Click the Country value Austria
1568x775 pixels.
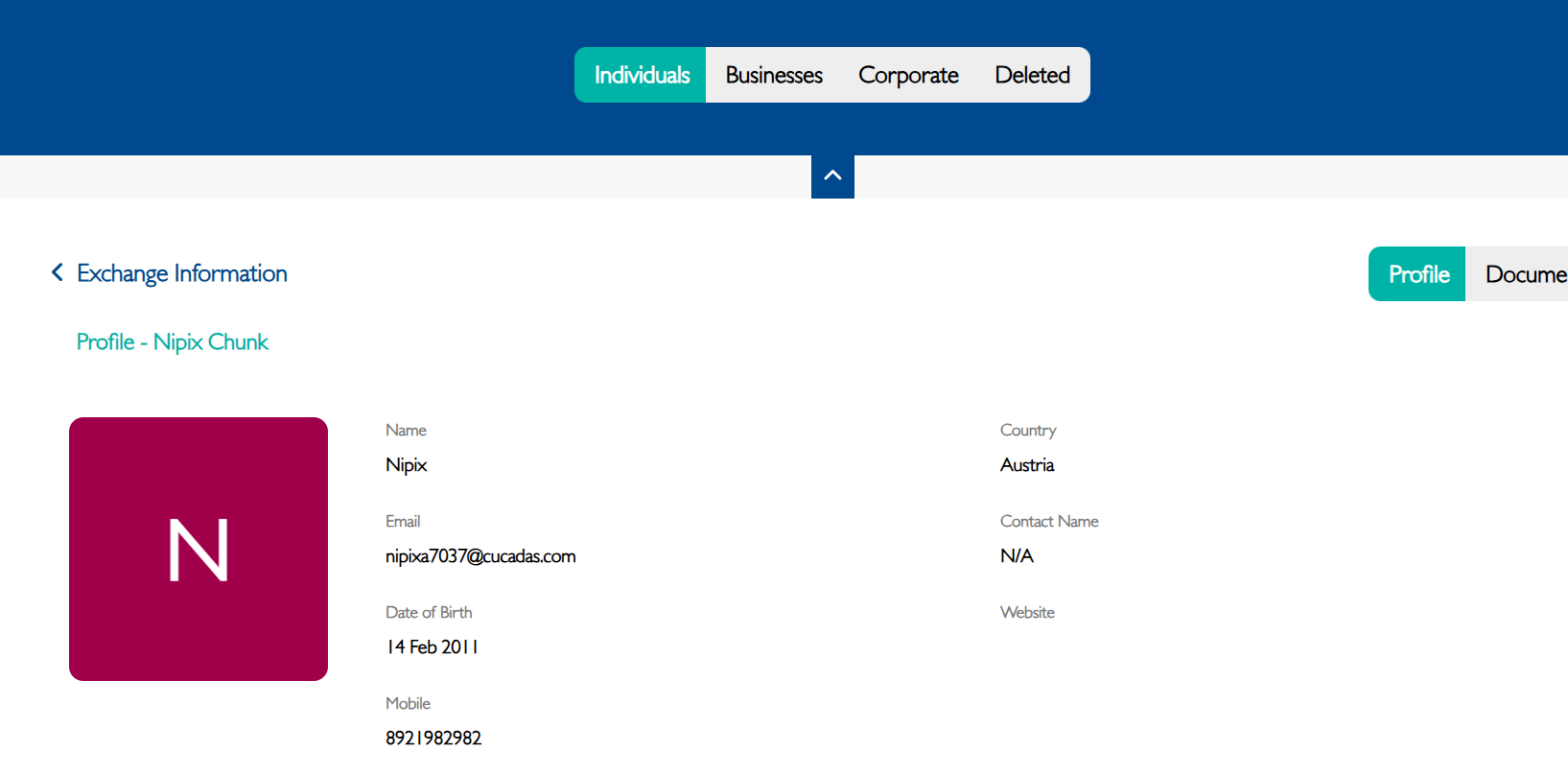point(1026,465)
